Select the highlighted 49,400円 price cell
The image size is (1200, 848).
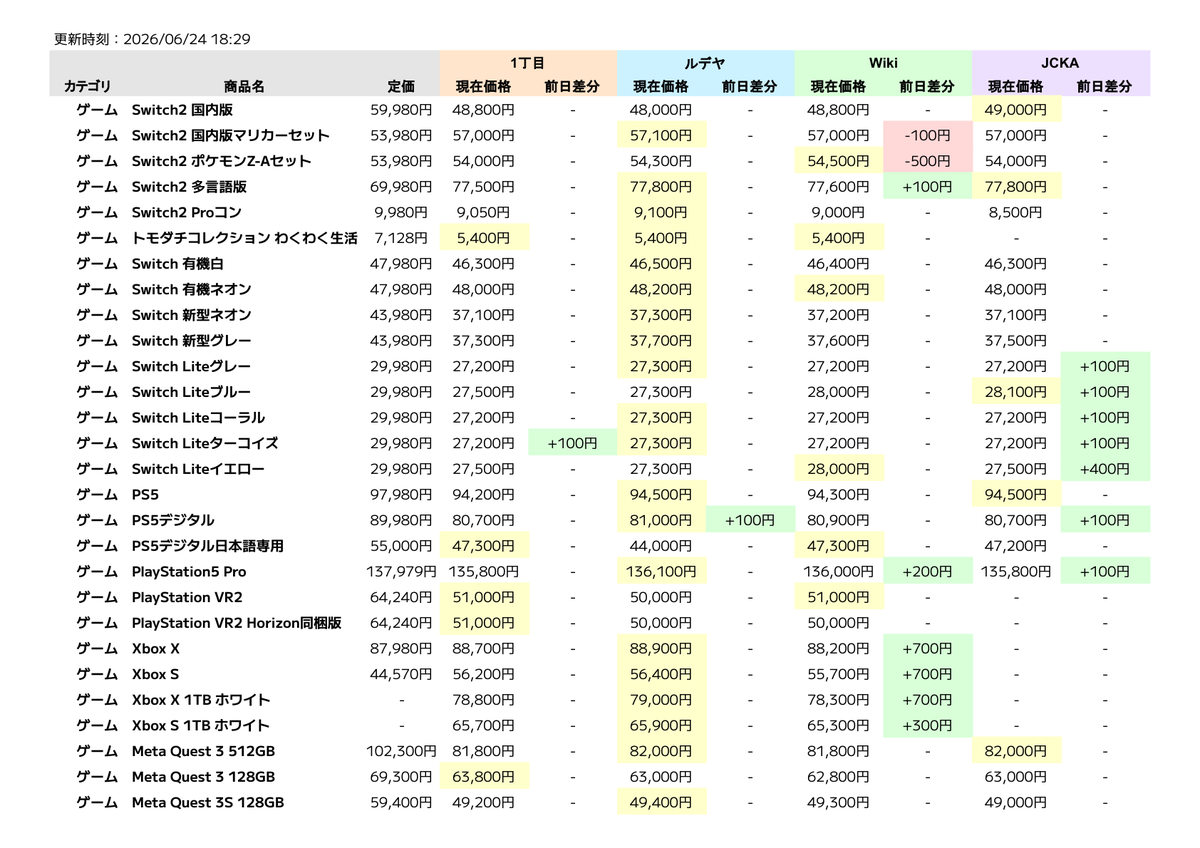pyautogui.click(x=661, y=803)
